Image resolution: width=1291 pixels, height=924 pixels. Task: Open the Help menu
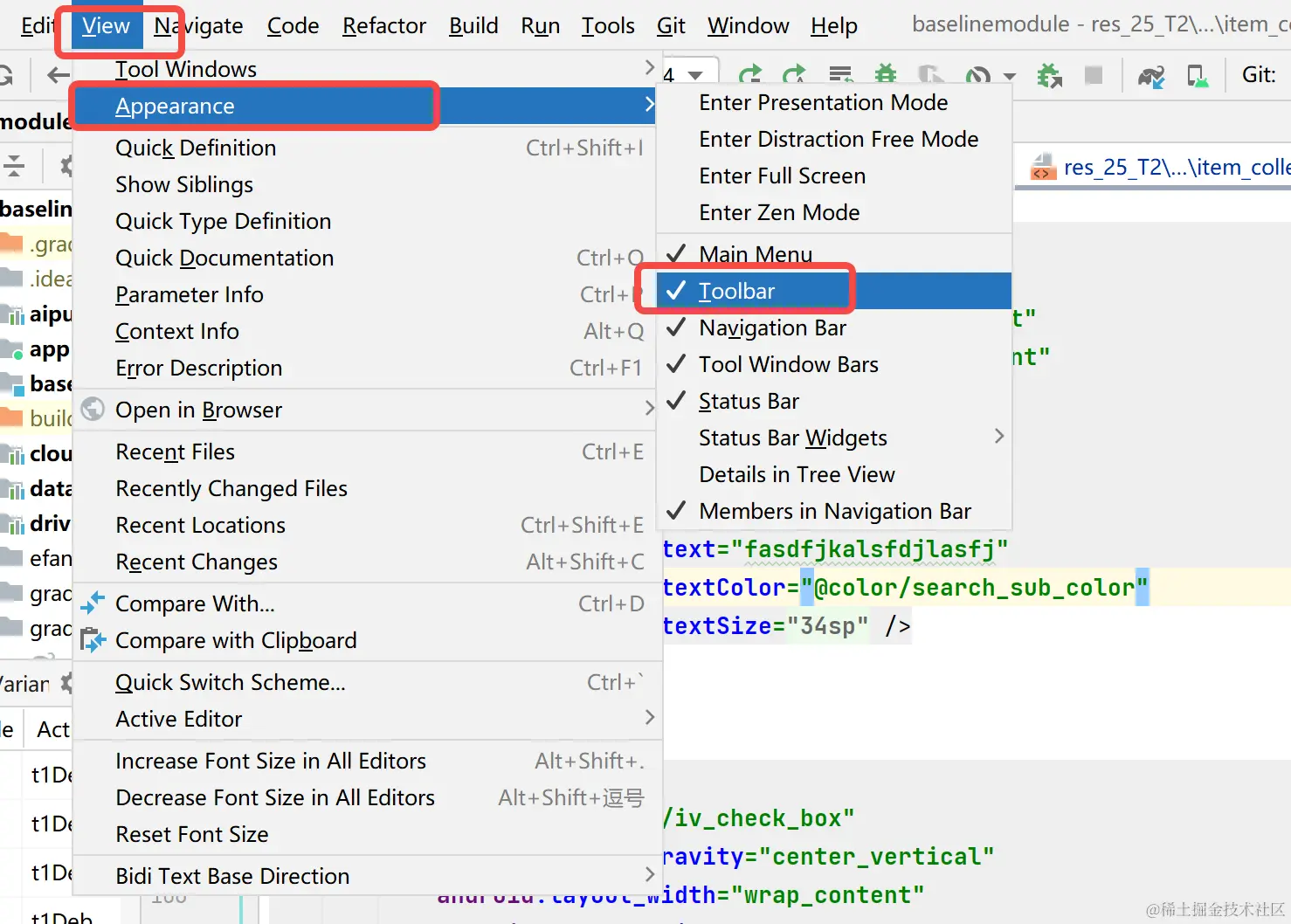833,26
